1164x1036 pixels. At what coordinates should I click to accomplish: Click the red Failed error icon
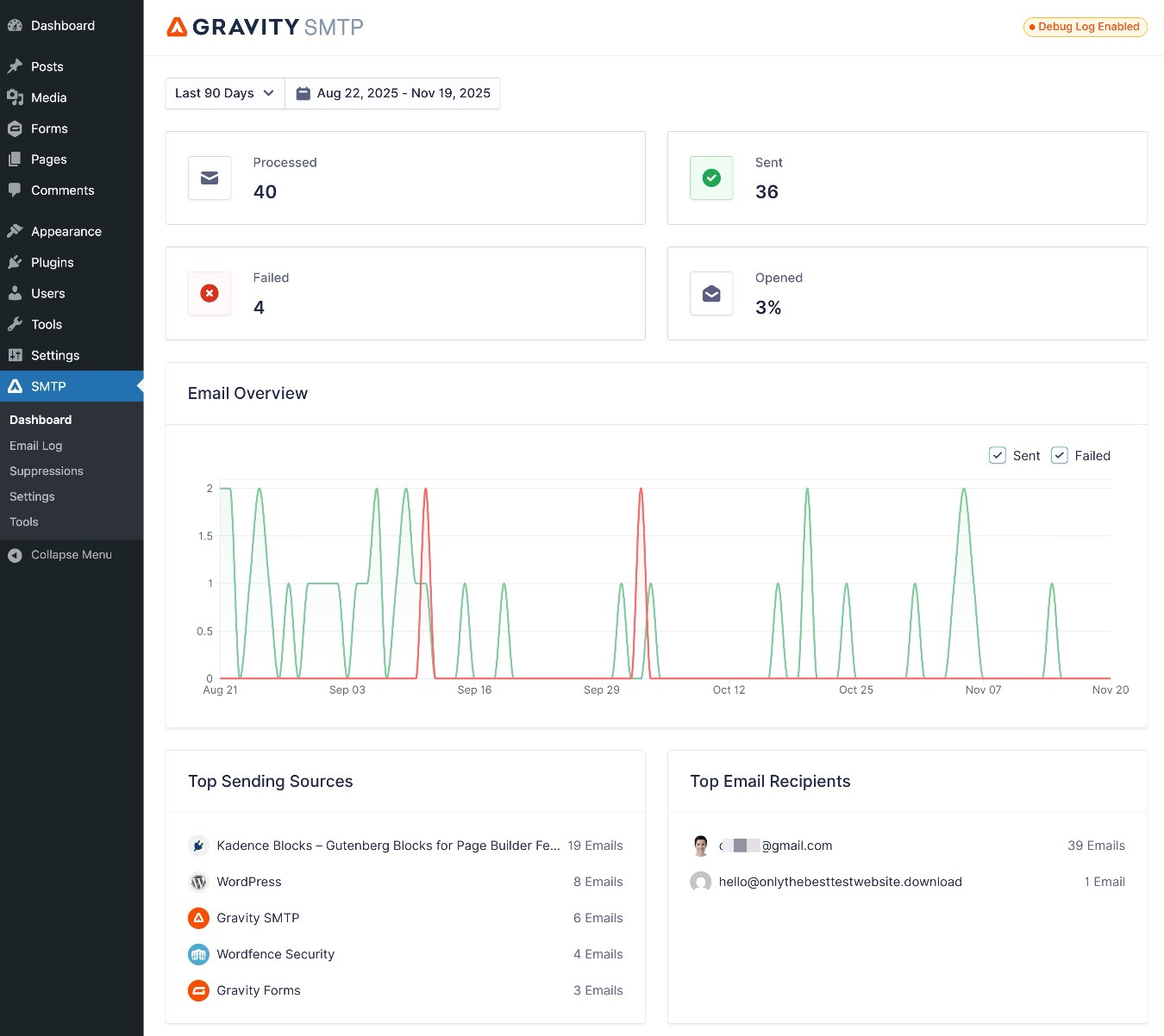point(210,293)
